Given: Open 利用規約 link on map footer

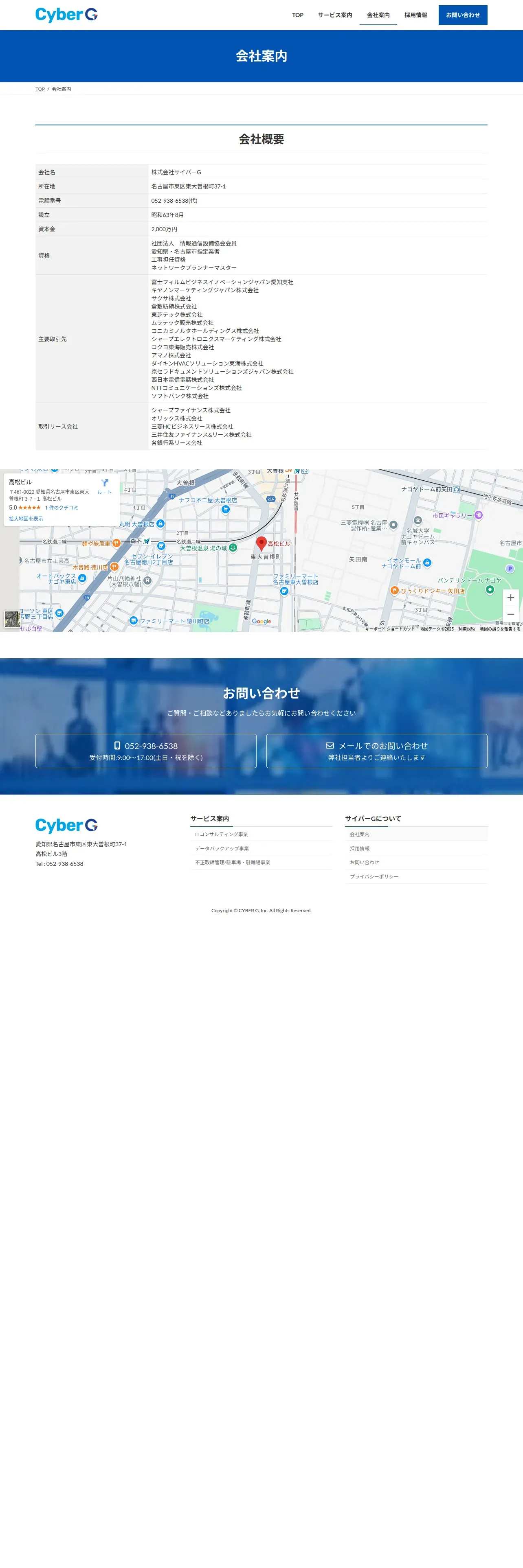Looking at the screenshot, I should click(466, 629).
